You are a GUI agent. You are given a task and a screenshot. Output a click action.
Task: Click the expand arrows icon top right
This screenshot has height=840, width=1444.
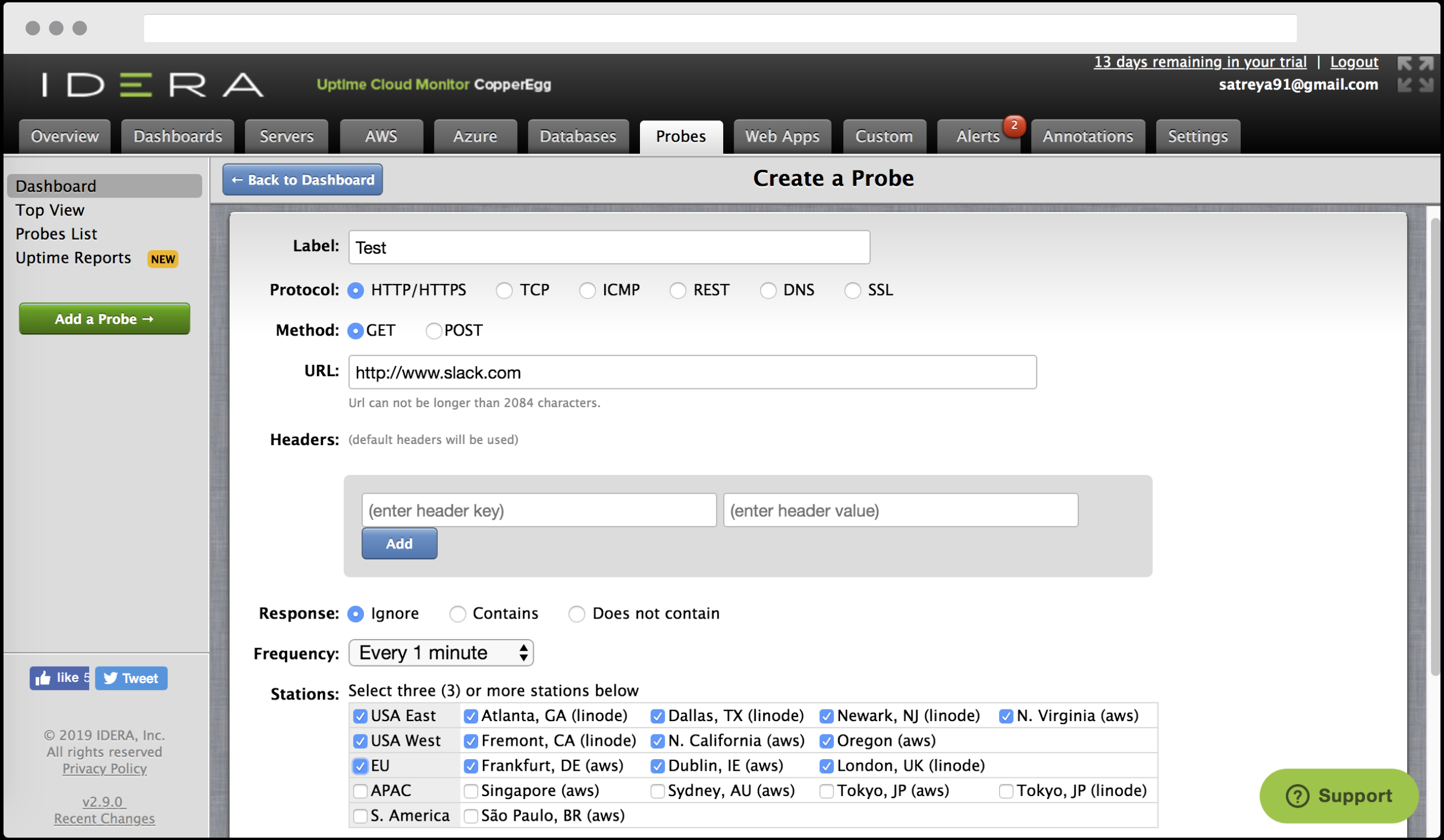point(1415,63)
